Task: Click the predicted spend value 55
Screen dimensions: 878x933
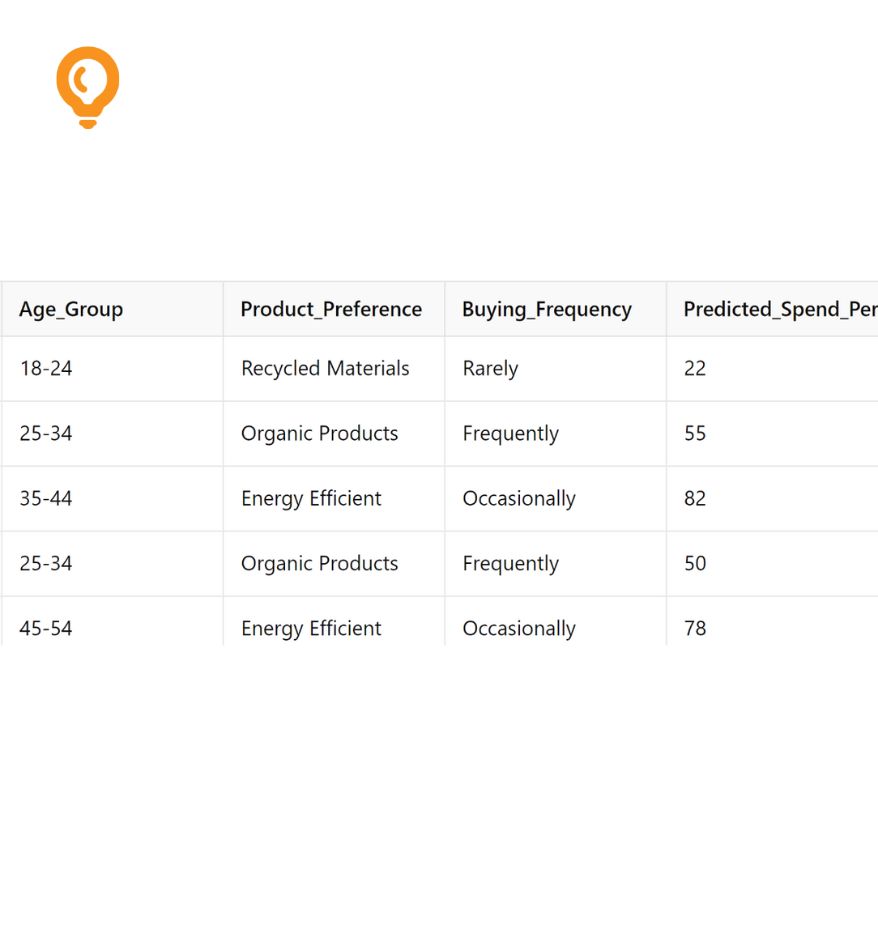Action: click(695, 433)
